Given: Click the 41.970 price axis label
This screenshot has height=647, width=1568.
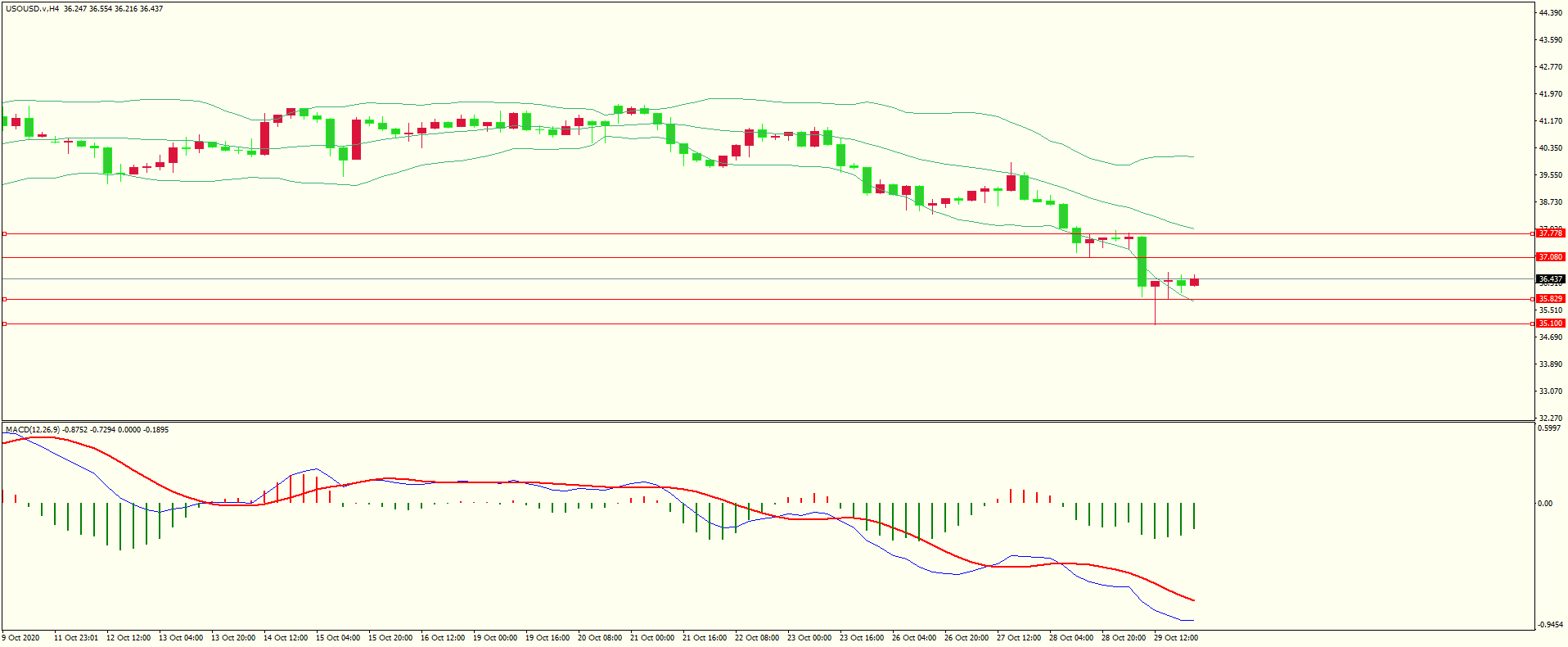Looking at the screenshot, I should [1551, 94].
